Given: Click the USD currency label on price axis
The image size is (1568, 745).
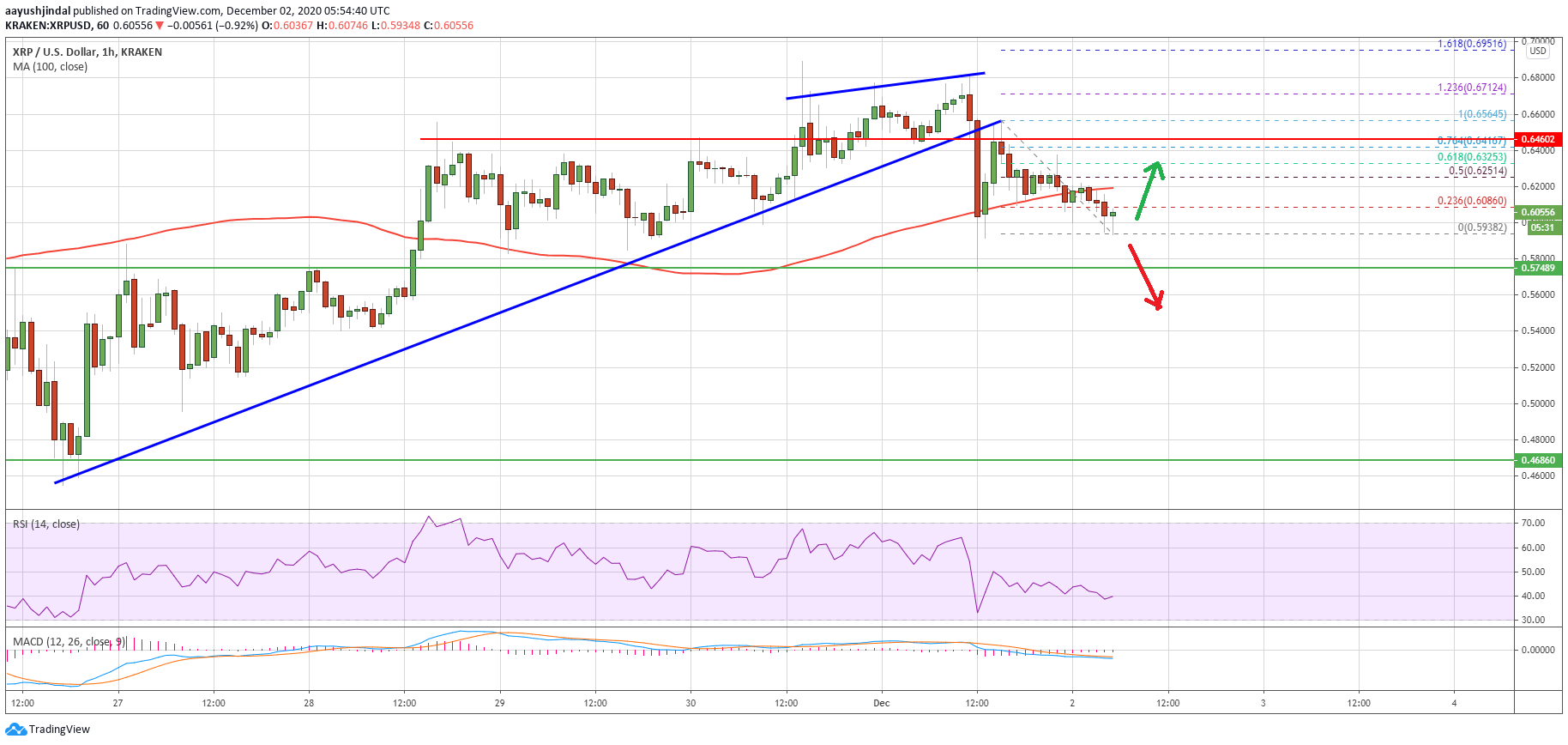Looking at the screenshot, I should pos(1538,51).
